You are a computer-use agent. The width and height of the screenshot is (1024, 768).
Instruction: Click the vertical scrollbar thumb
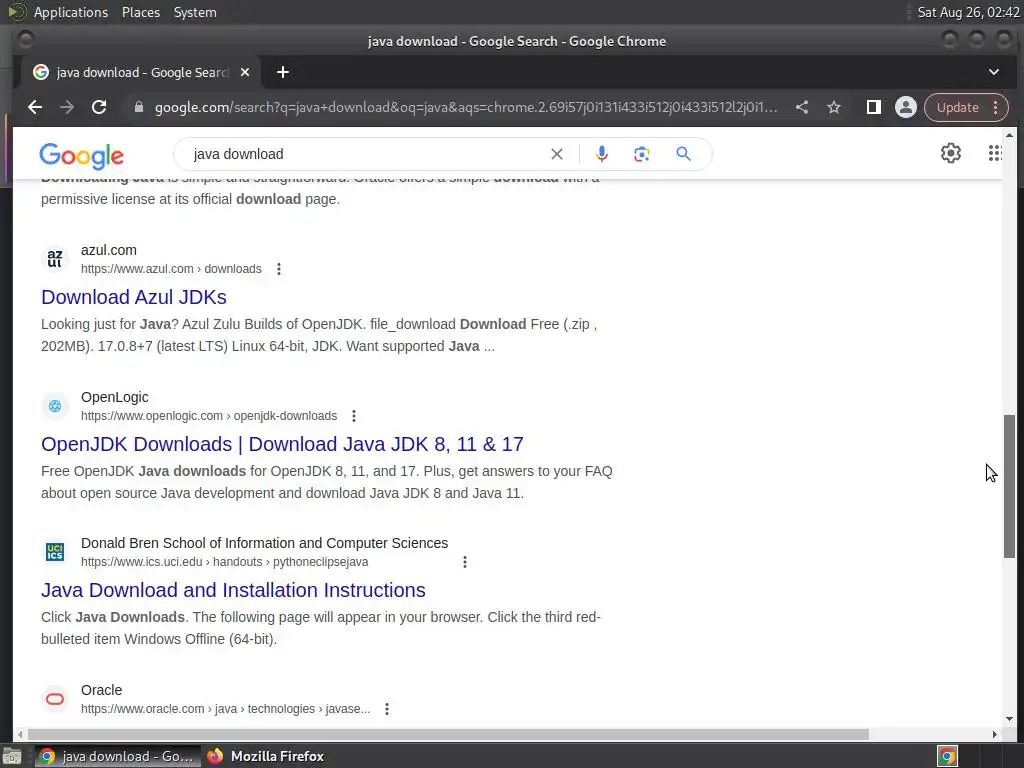1010,486
